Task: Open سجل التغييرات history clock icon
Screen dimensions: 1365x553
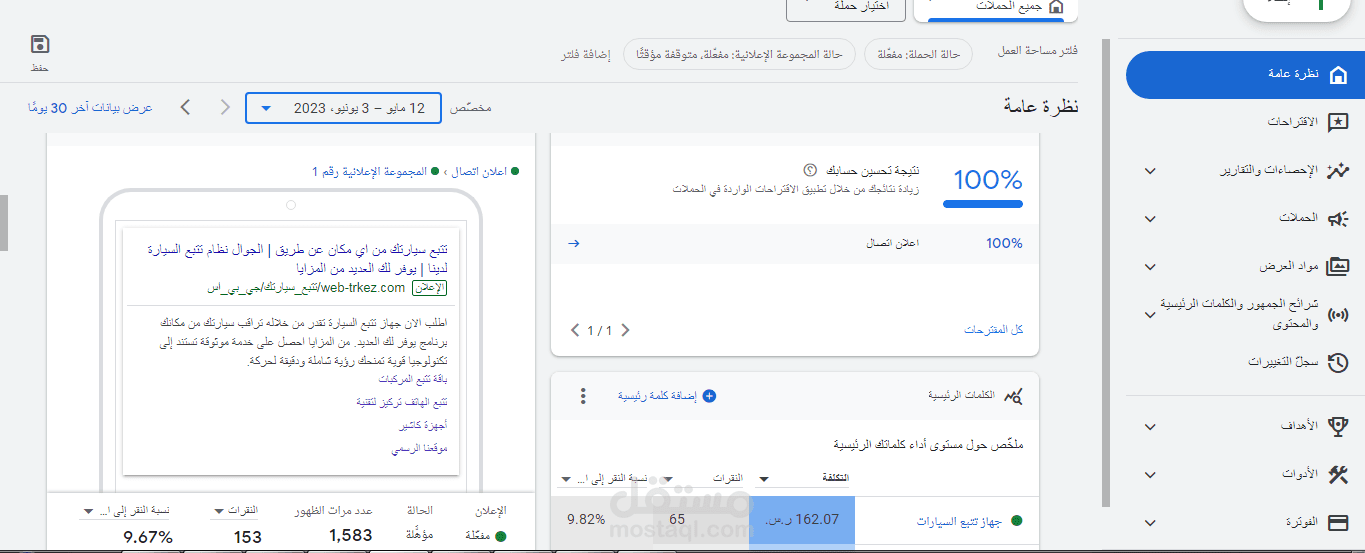Action: 1338,363
